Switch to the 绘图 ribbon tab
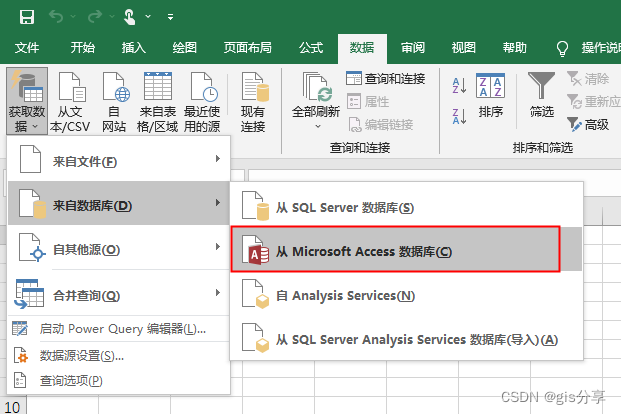The width and height of the screenshot is (621, 414). pos(185,48)
